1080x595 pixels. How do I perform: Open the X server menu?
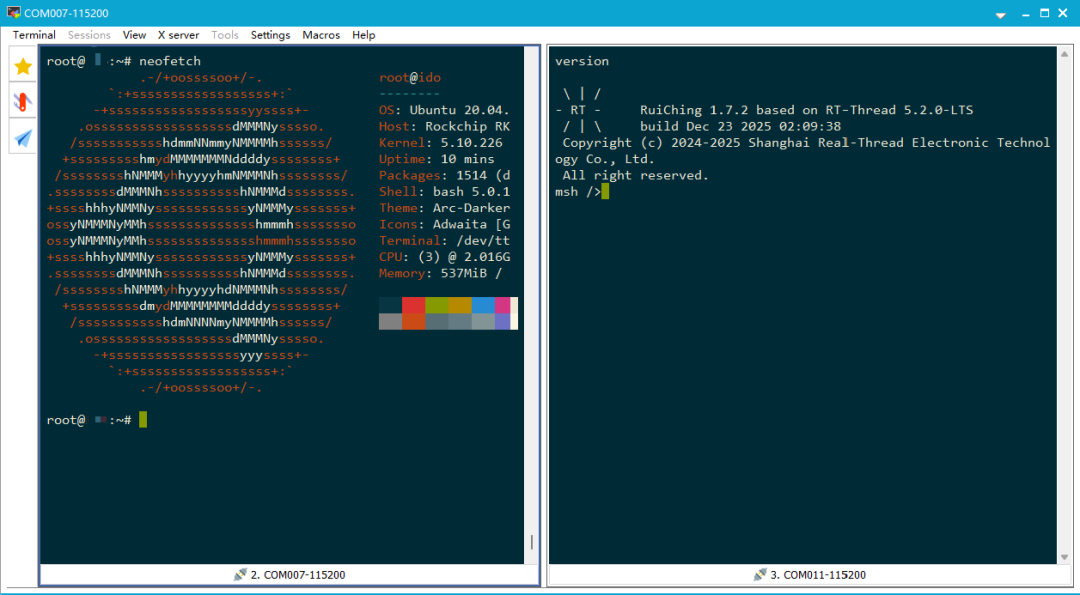[x=178, y=35]
